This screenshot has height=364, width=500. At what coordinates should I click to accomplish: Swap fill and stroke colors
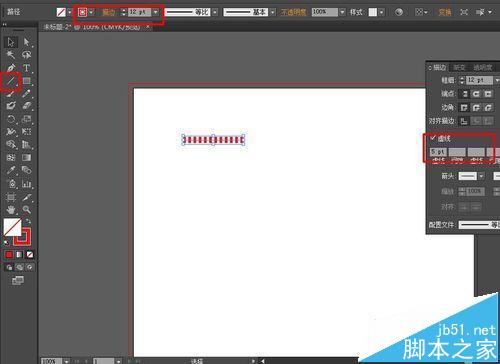pos(28,221)
